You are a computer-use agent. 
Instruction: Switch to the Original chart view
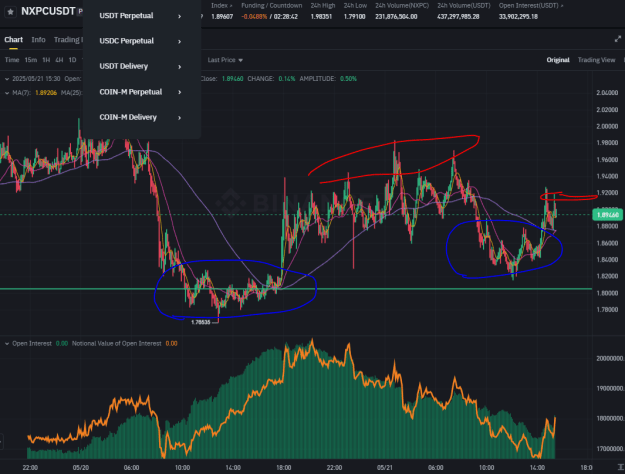coord(558,60)
